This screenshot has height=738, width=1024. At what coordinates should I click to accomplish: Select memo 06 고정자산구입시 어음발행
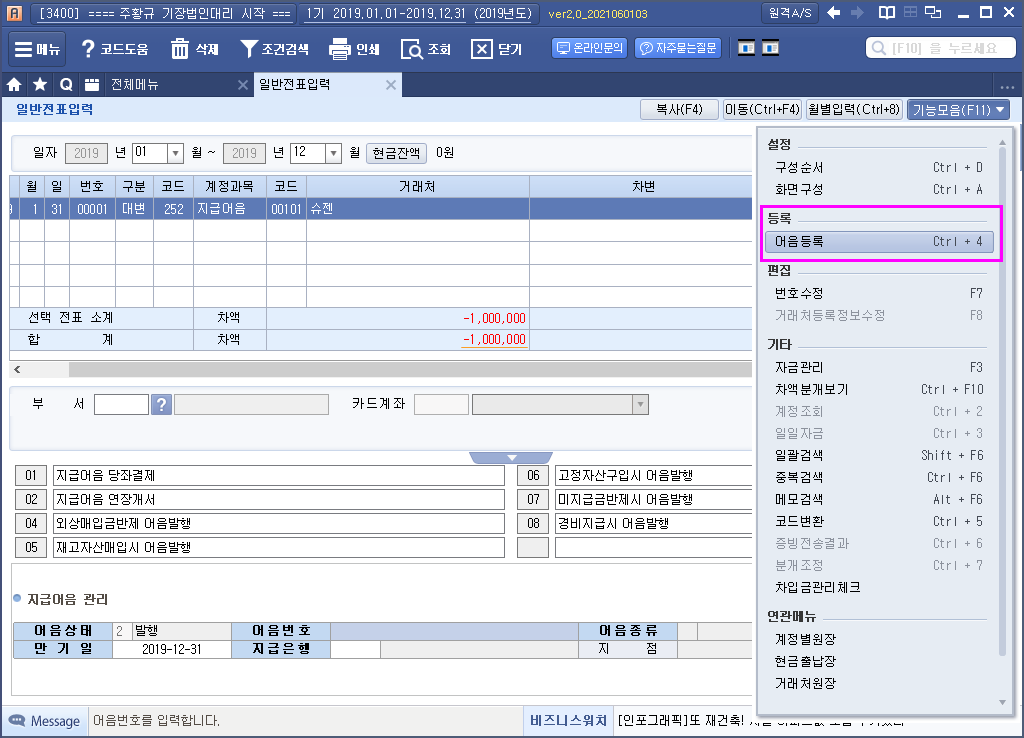point(653,475)
